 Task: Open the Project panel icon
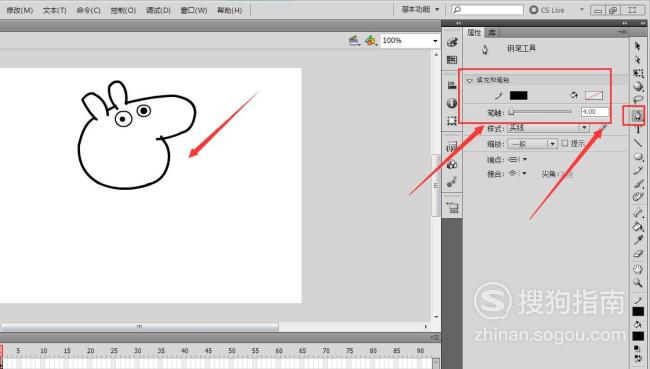(452, 208)
